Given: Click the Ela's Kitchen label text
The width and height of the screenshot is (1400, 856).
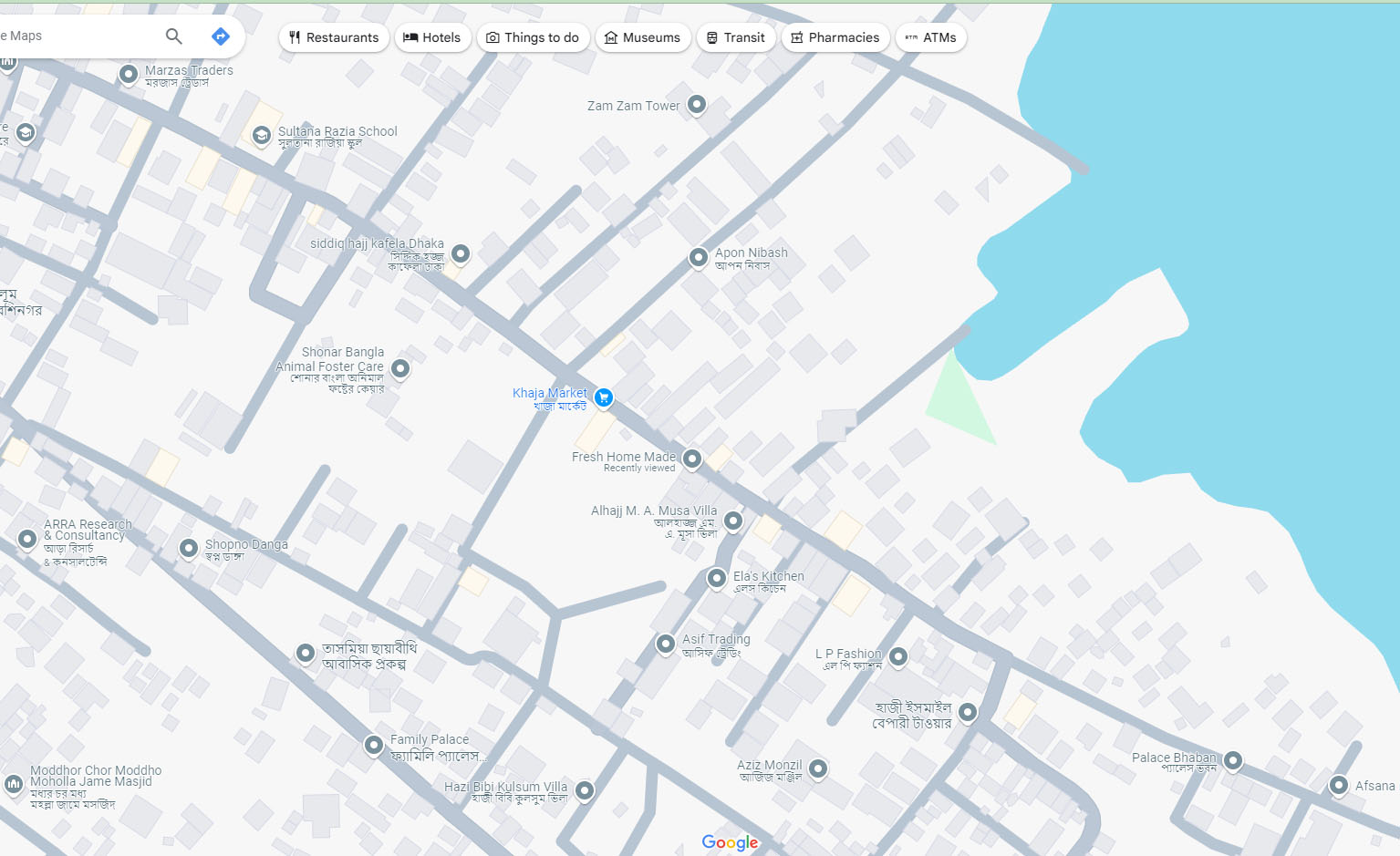Looking at the screenshot, I should (x=769, y=576).
